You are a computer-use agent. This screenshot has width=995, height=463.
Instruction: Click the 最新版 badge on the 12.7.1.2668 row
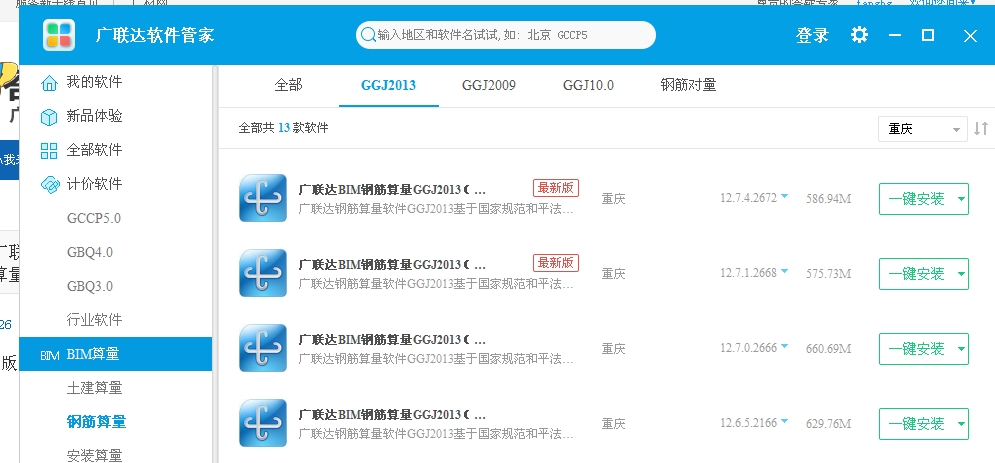[556, 263]
